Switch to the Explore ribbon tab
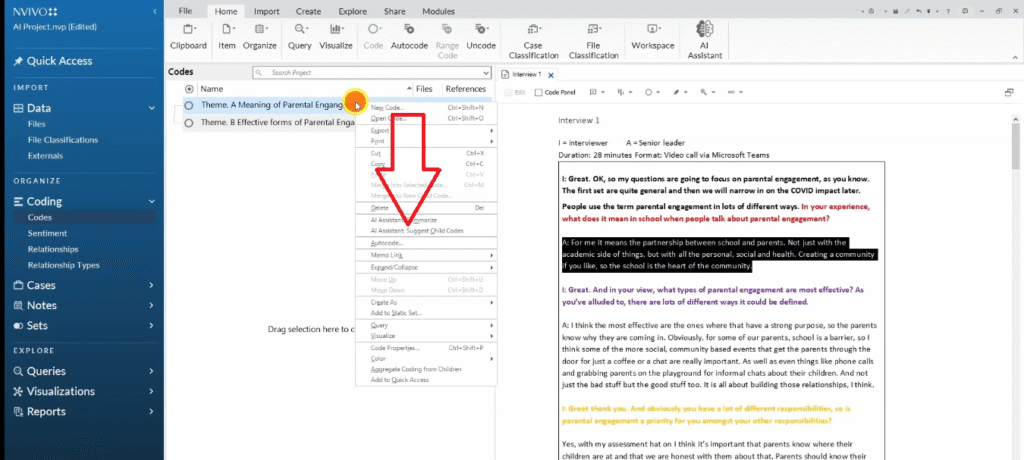This screenshot has width=1024, height=460. 351,10
